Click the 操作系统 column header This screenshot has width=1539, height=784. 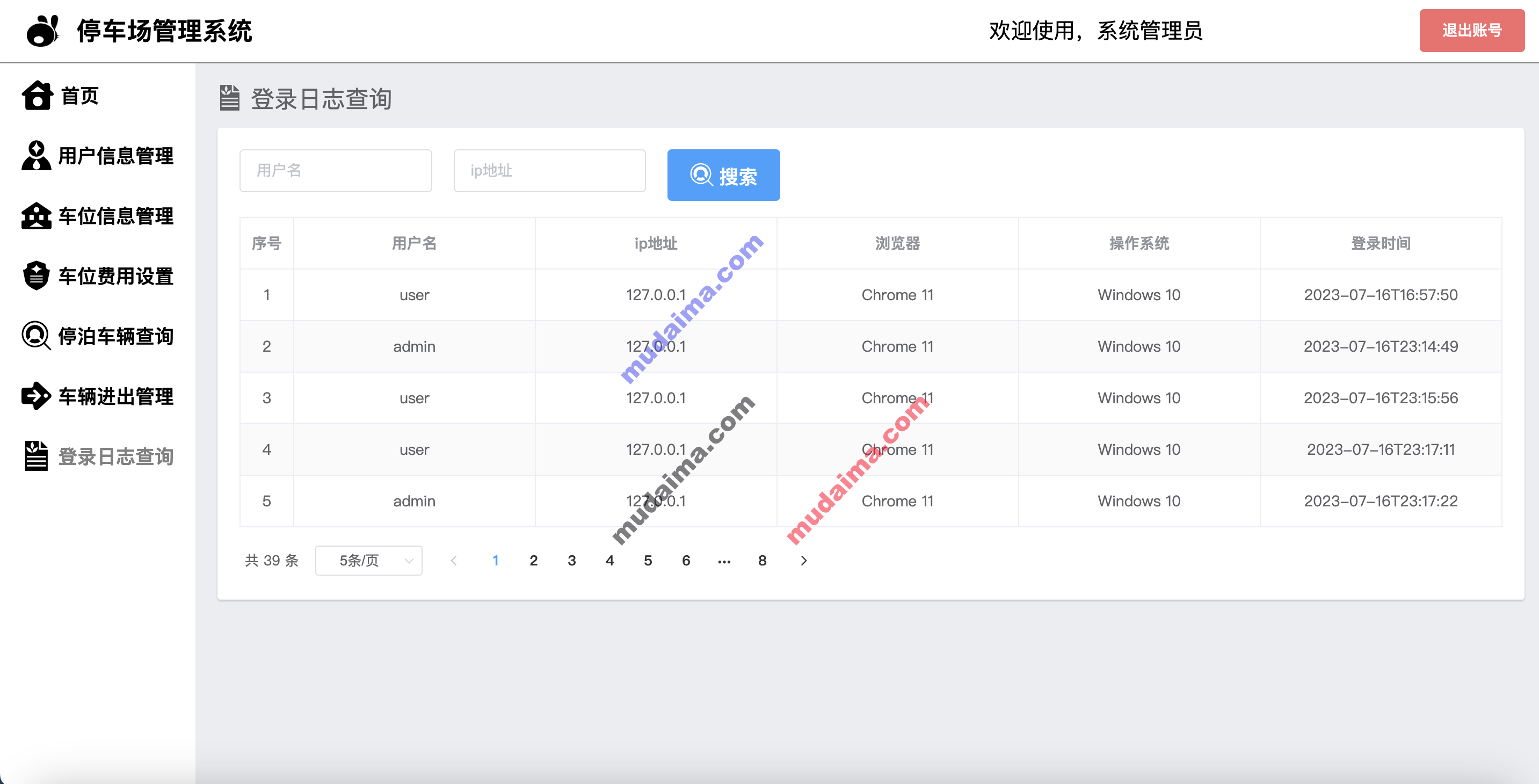(x=1139, y=243)
